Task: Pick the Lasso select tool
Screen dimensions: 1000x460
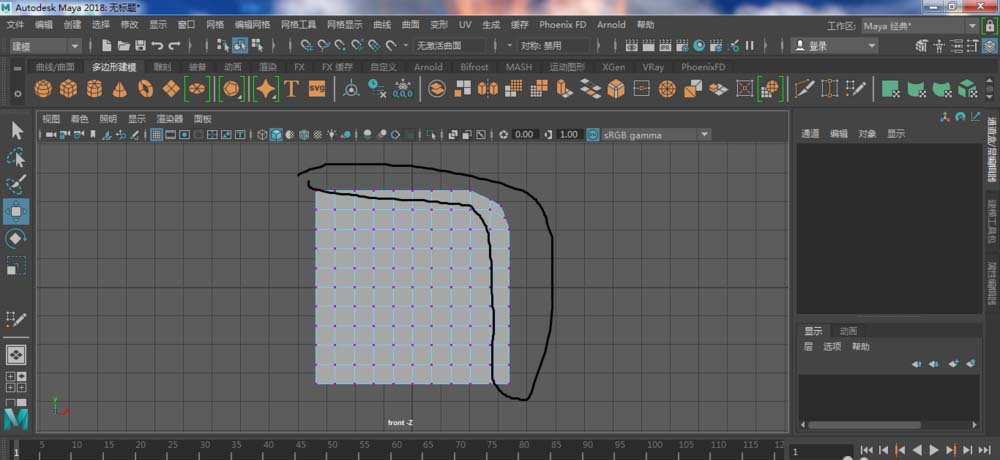Action: 16,157
